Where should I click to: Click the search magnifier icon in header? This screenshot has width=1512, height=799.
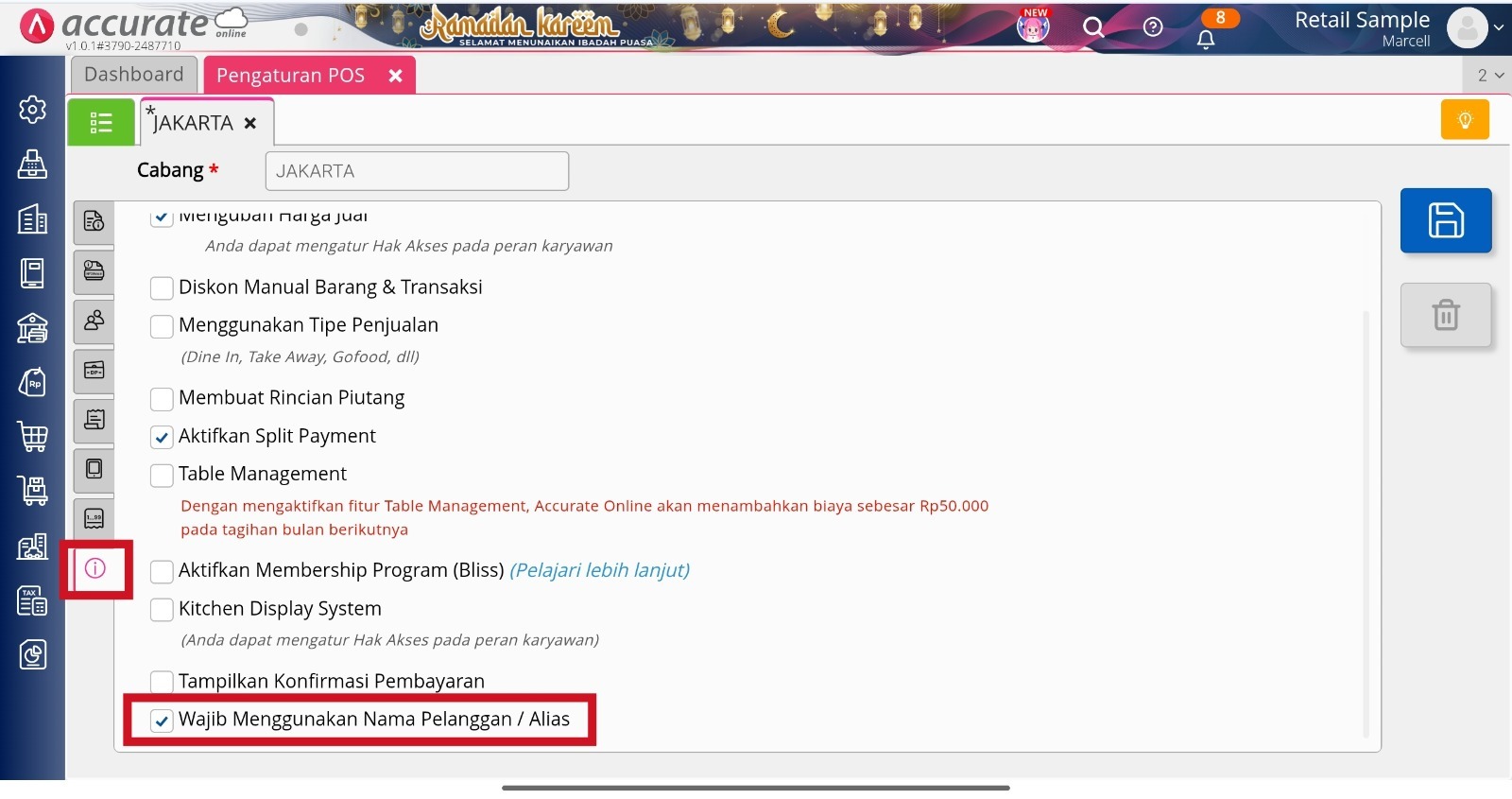(1093, 27)
